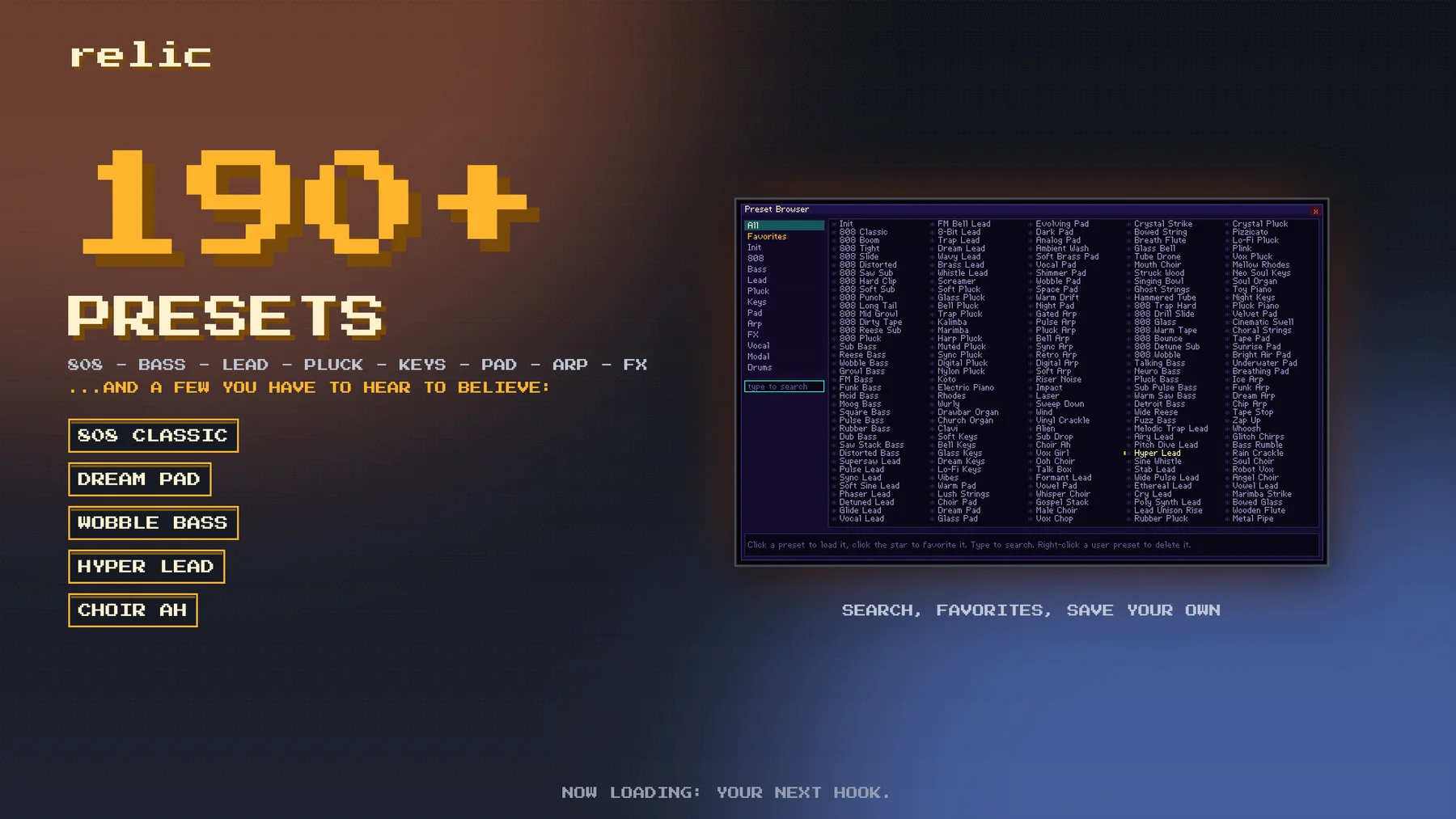
Task: Load the Cinematic Swell preset
Action: pyautogui.click(x=1263, y=323)
